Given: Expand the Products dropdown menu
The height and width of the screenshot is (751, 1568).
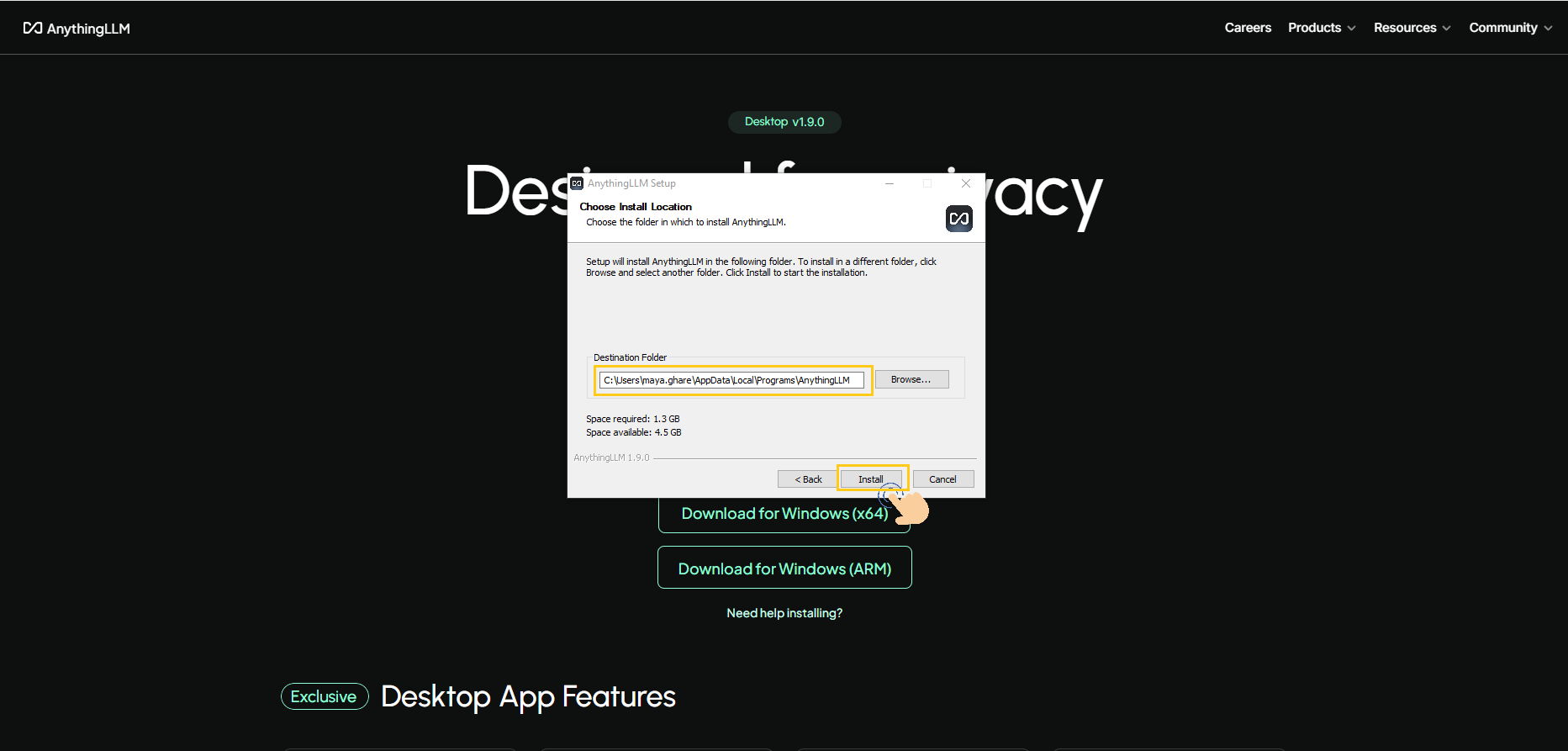Looking at the screenshot, I should 1322,28.
